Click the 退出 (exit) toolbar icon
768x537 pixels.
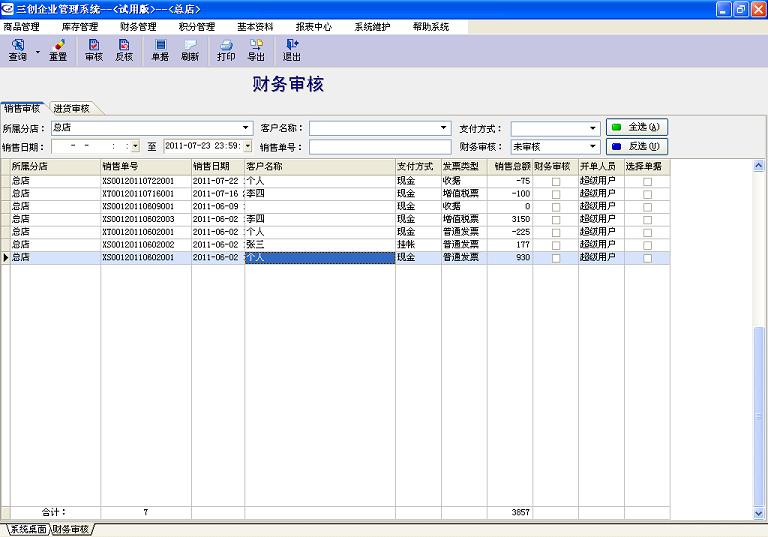pos(292,50)
